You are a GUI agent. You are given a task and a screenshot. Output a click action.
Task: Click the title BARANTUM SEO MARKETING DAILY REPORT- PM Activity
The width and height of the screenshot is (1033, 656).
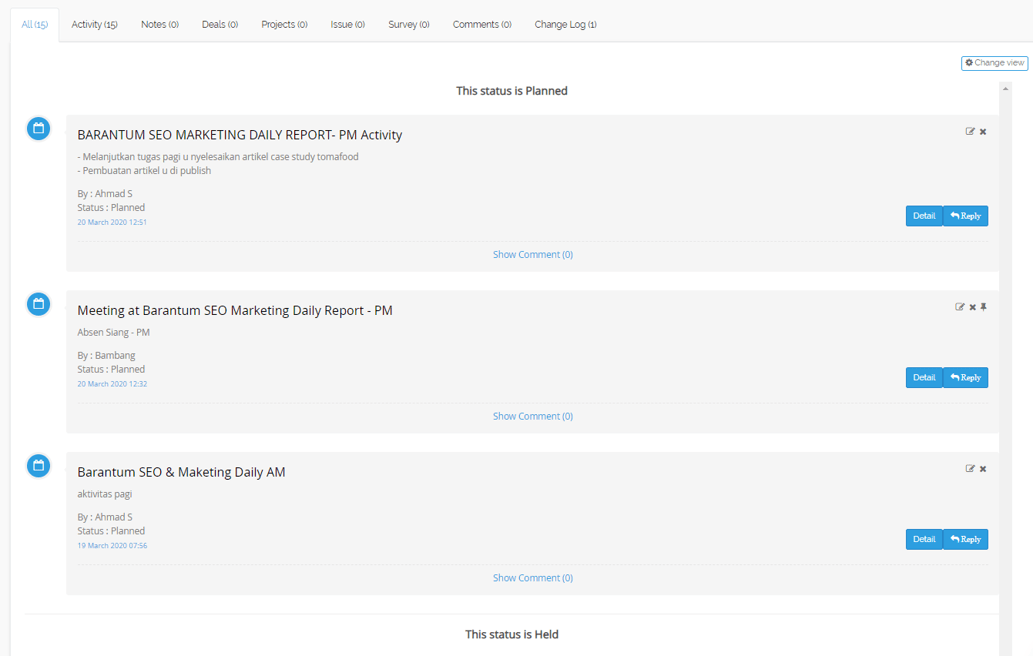(x=240, y=135)
